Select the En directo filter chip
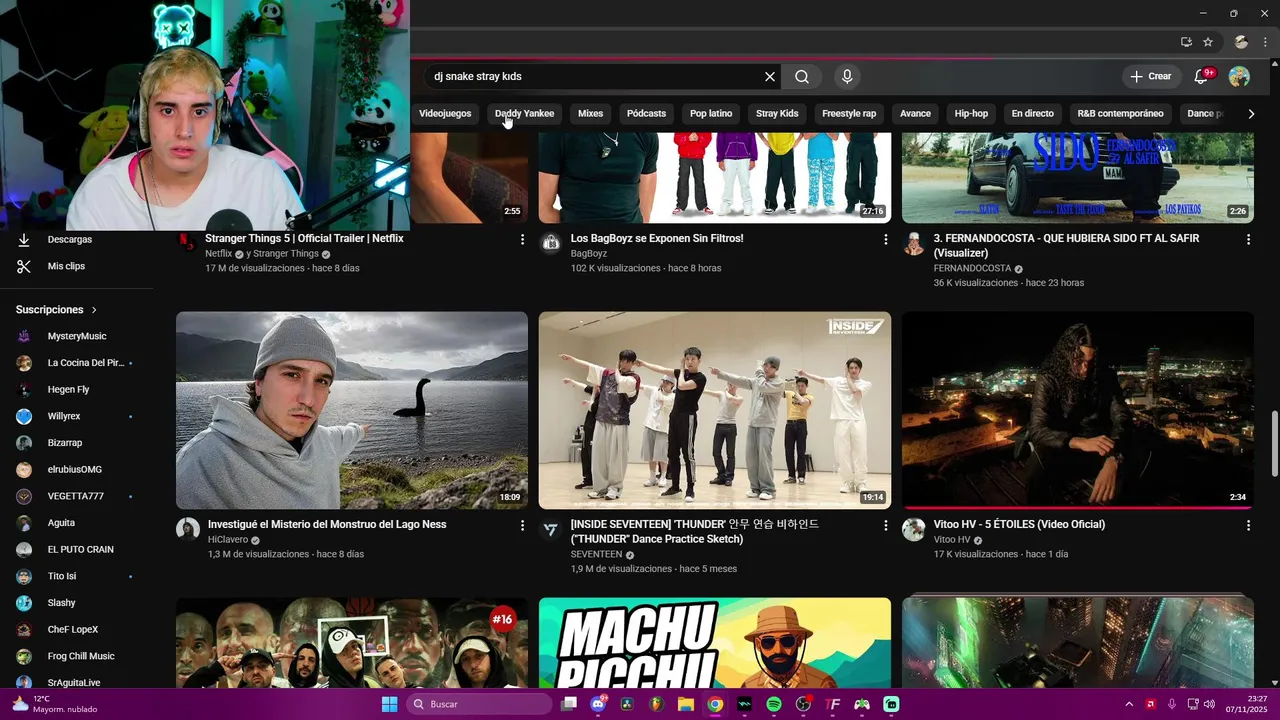 1033,114
